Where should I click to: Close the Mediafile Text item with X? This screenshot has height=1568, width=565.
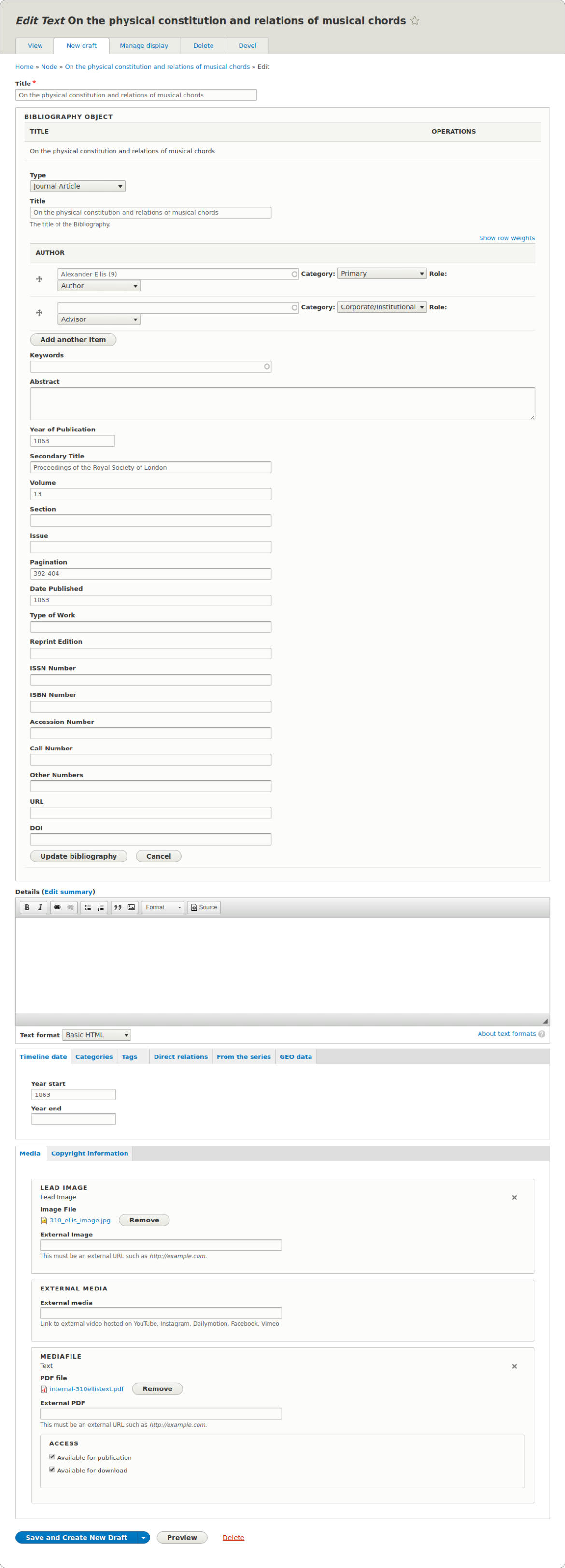pos(514,1366)
